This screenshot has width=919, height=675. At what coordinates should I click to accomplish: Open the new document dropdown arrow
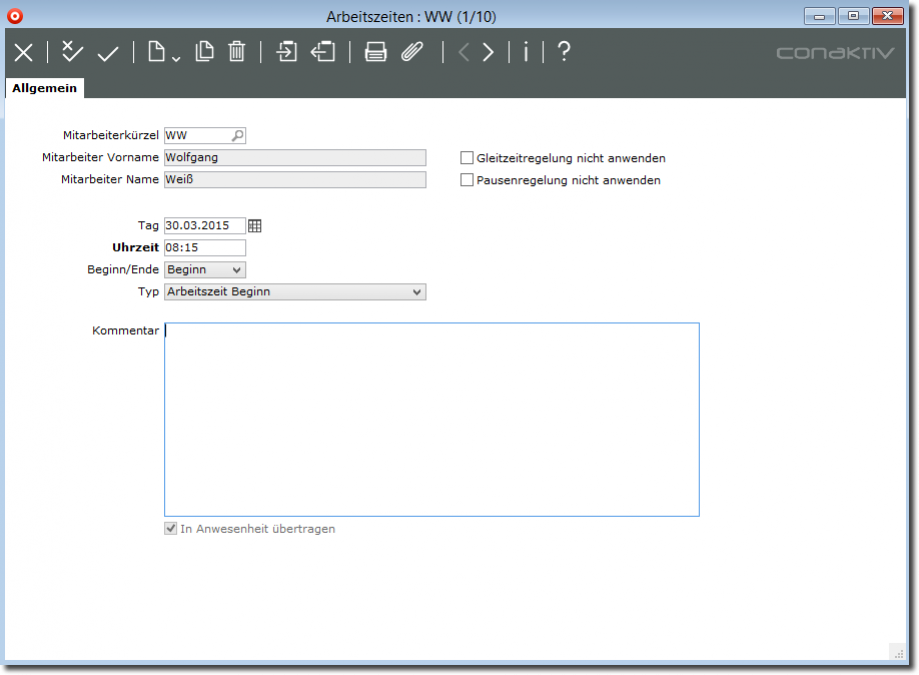tap(176, 58)
